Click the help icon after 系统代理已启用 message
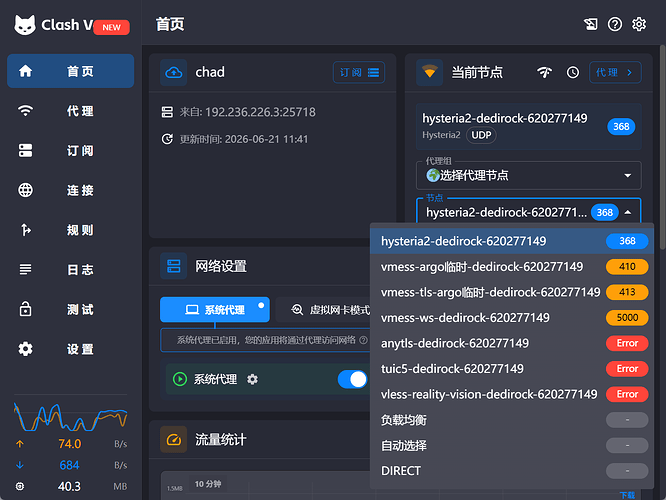 pos(363,340)
